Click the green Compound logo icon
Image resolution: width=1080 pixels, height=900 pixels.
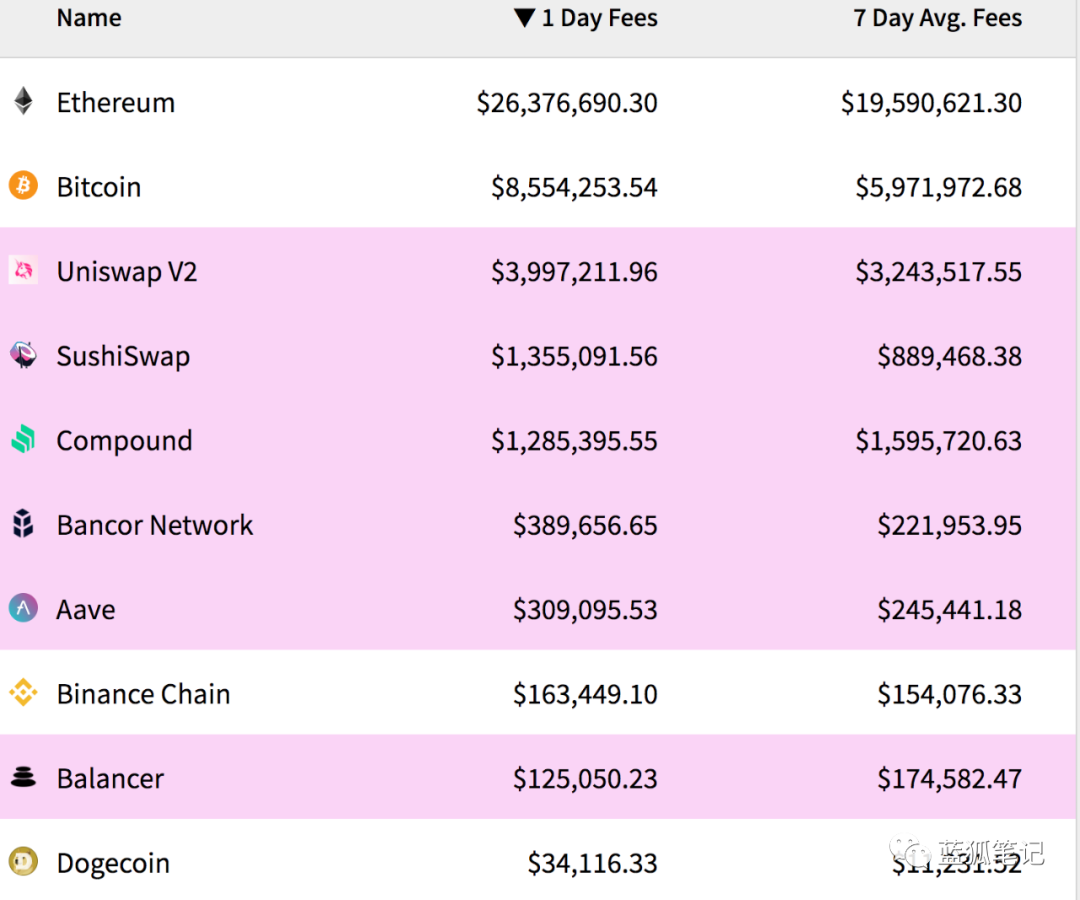[23, 439]
